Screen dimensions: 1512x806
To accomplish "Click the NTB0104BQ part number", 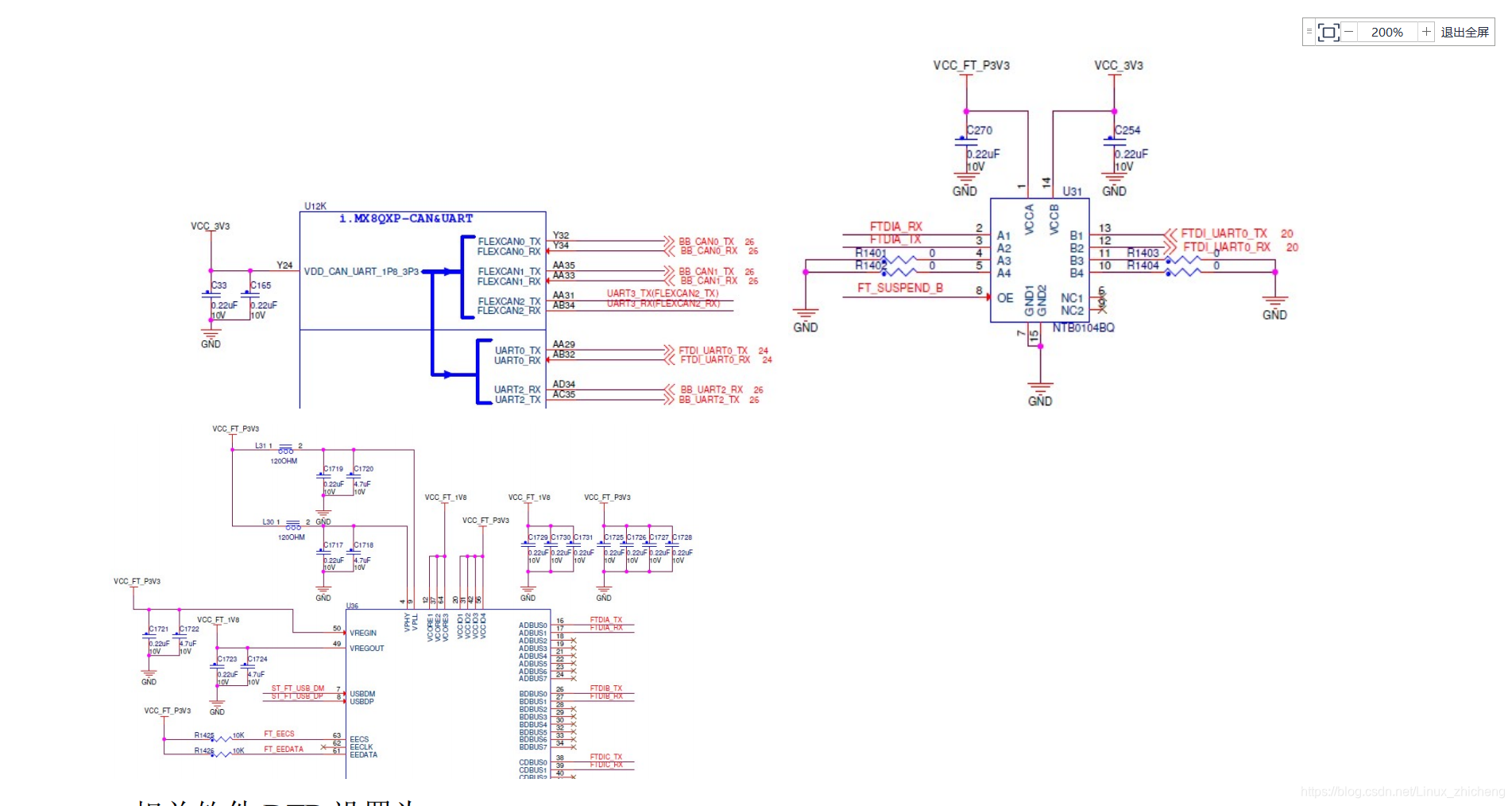I will pos(1084,327).
